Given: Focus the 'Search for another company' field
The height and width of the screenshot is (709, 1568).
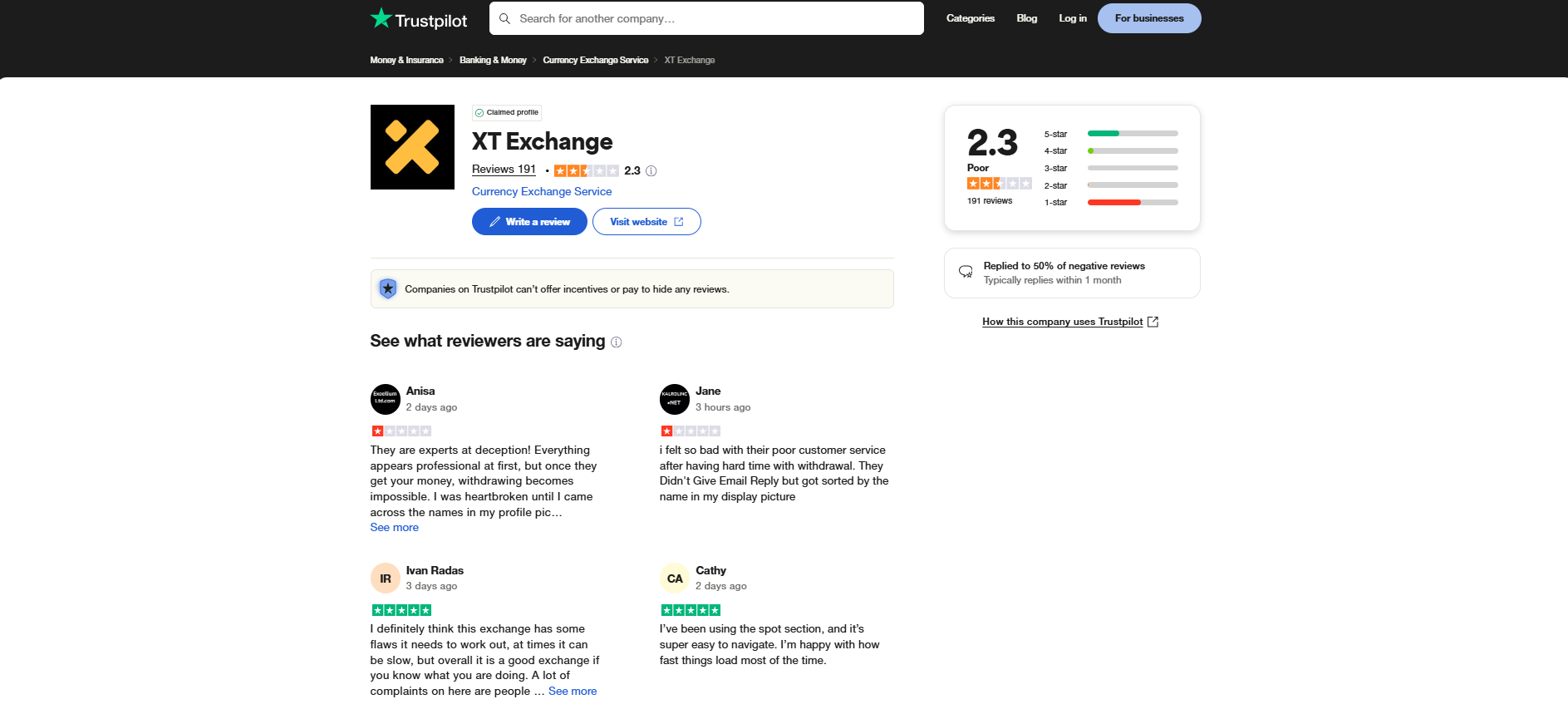Looking at the screenshot, I should click(706, 18).
